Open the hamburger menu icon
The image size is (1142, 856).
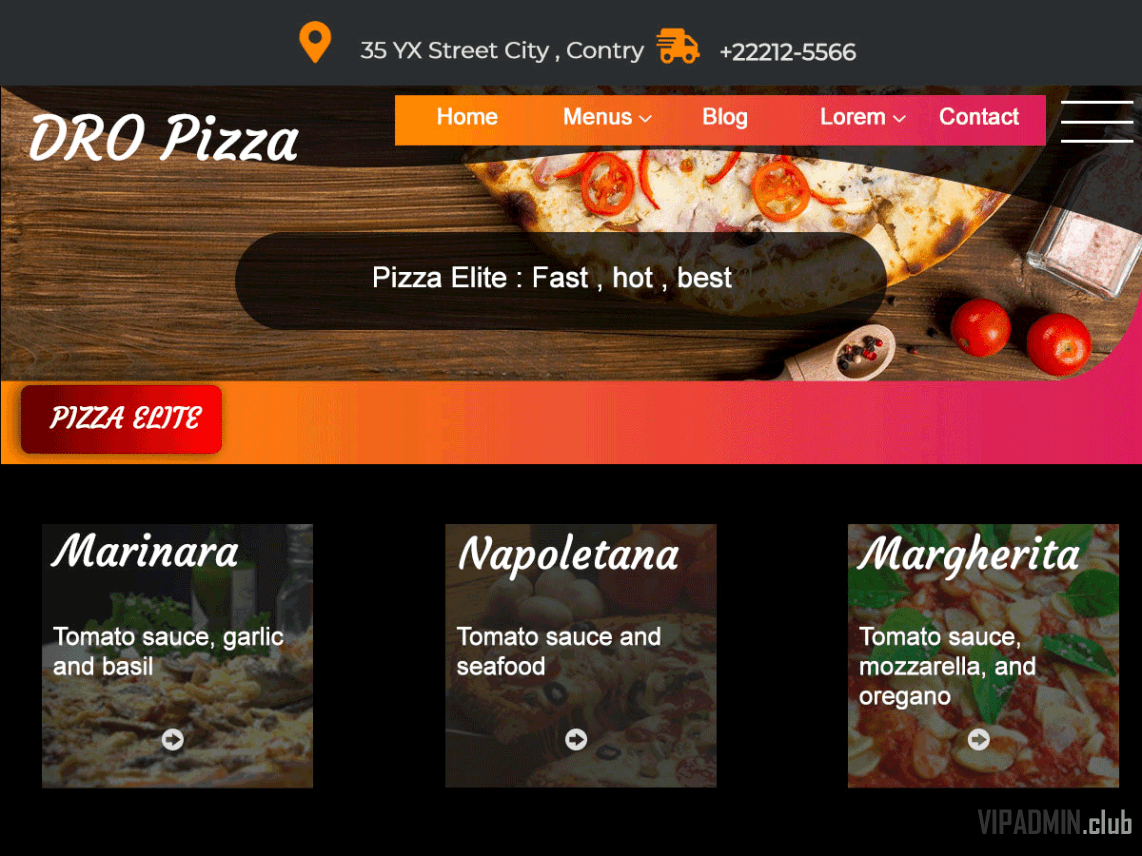click(1097, 121)
